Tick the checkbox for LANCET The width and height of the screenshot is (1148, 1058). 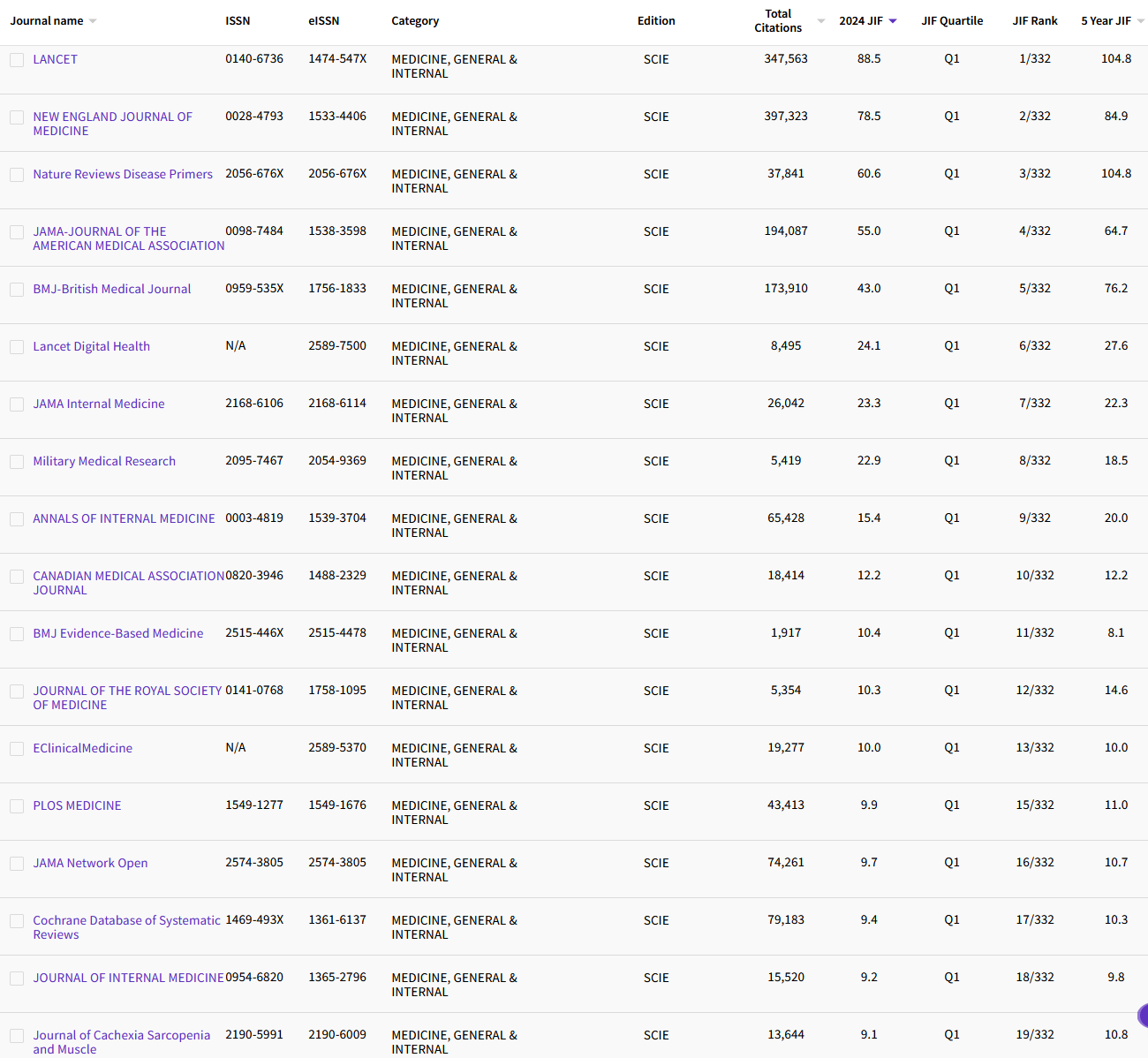coord(17,60)
